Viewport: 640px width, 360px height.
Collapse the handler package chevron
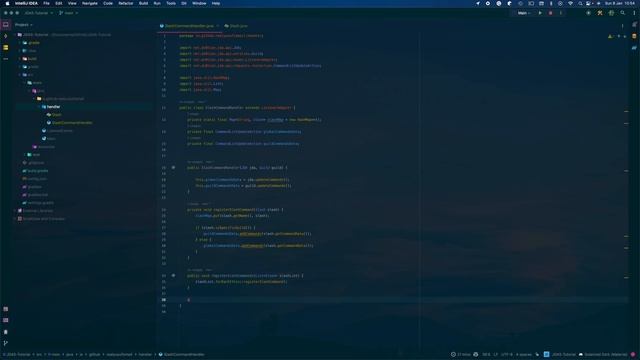pos(39,107)
